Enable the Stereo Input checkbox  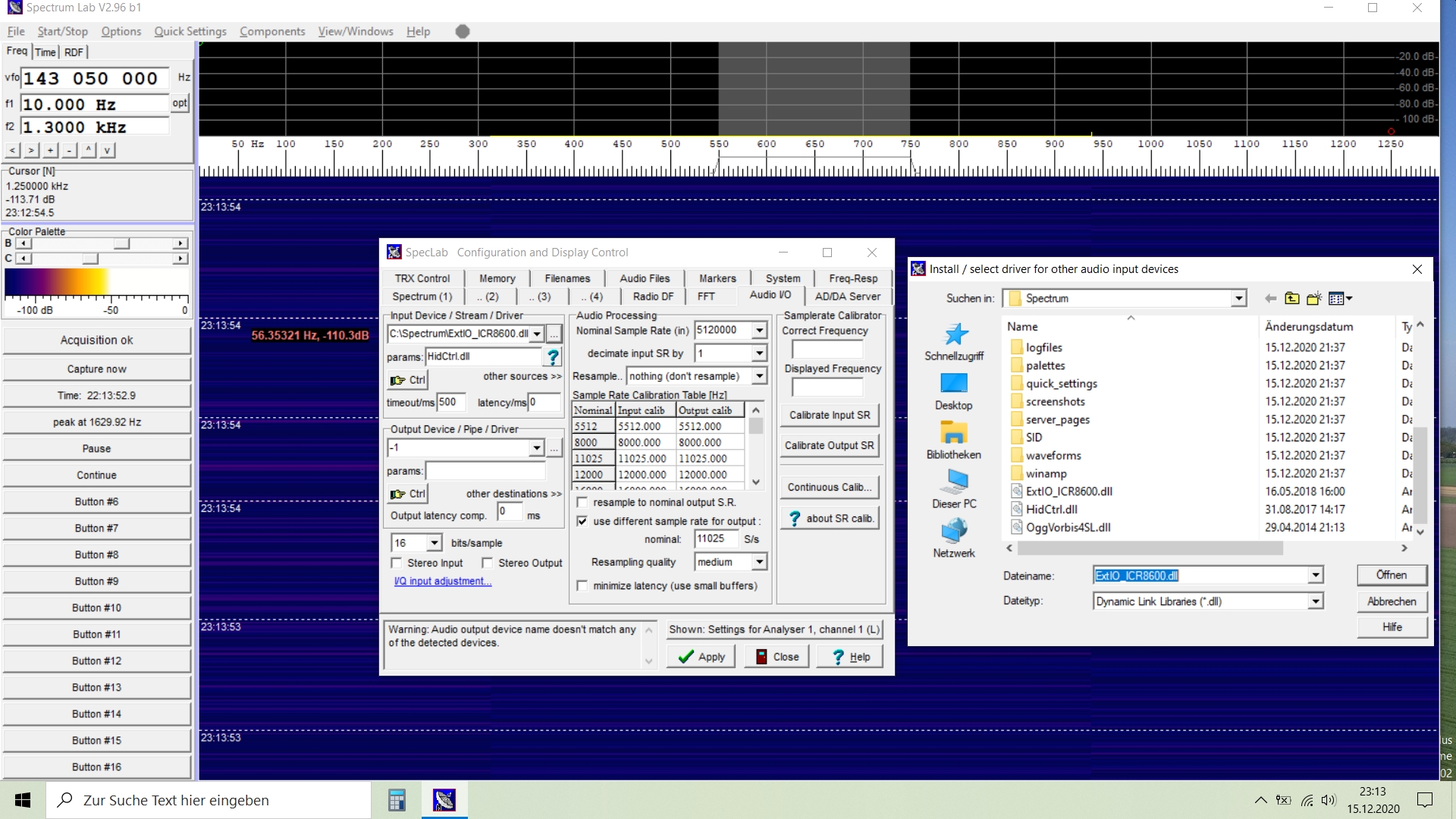pos(397,563)
